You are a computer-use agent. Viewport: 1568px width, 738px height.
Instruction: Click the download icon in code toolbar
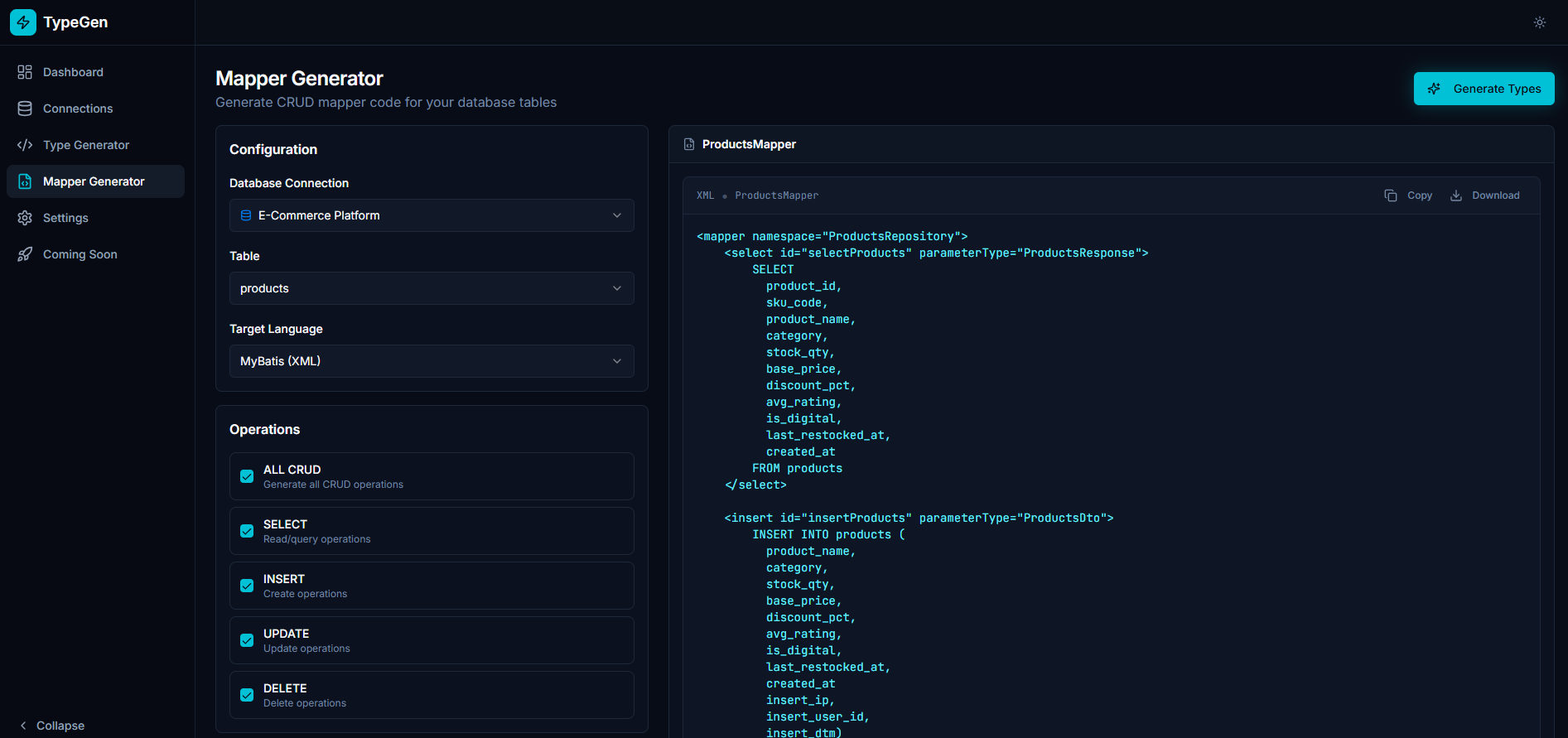[x=1456, y=195]
